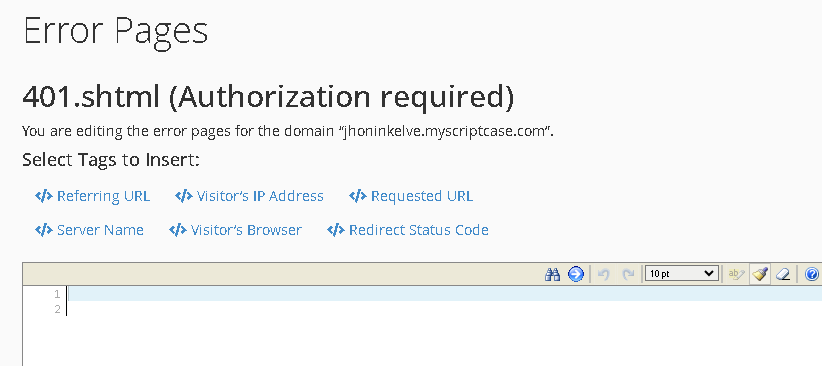Toggle the word wrap 'ab' pencil icon
822x366 pixels.
(737, 274)
